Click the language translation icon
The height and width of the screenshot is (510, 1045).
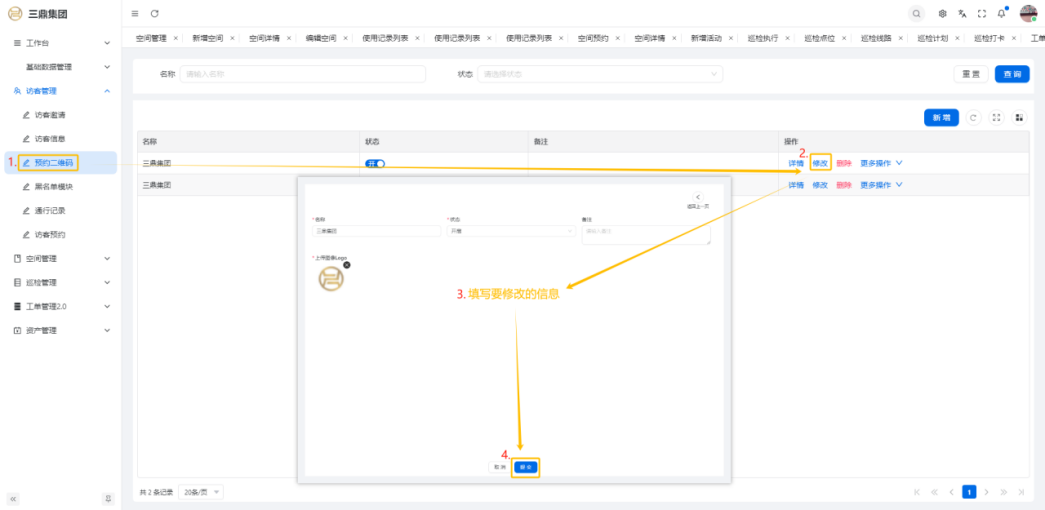point(962,13)
